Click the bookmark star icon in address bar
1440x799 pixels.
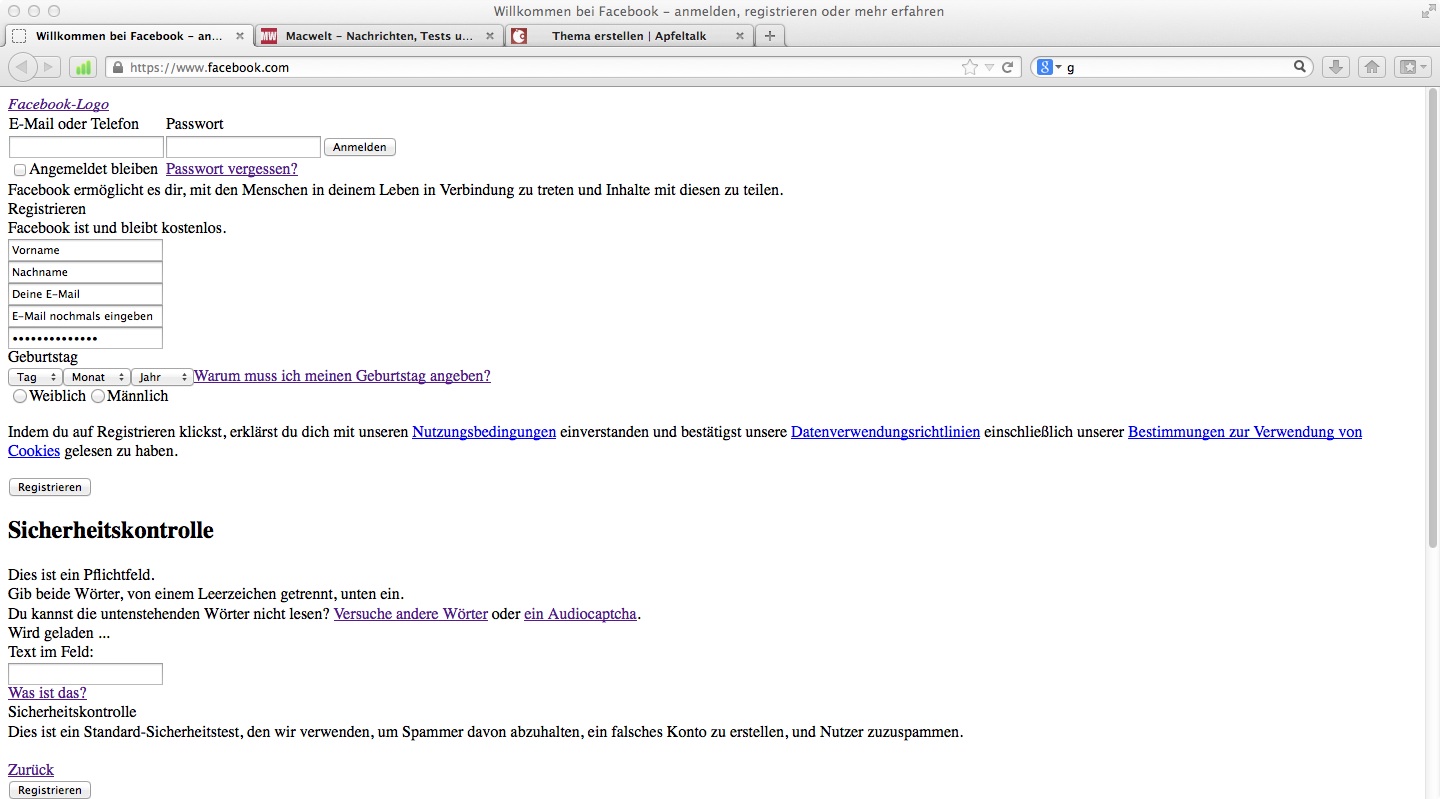[969, 67]
